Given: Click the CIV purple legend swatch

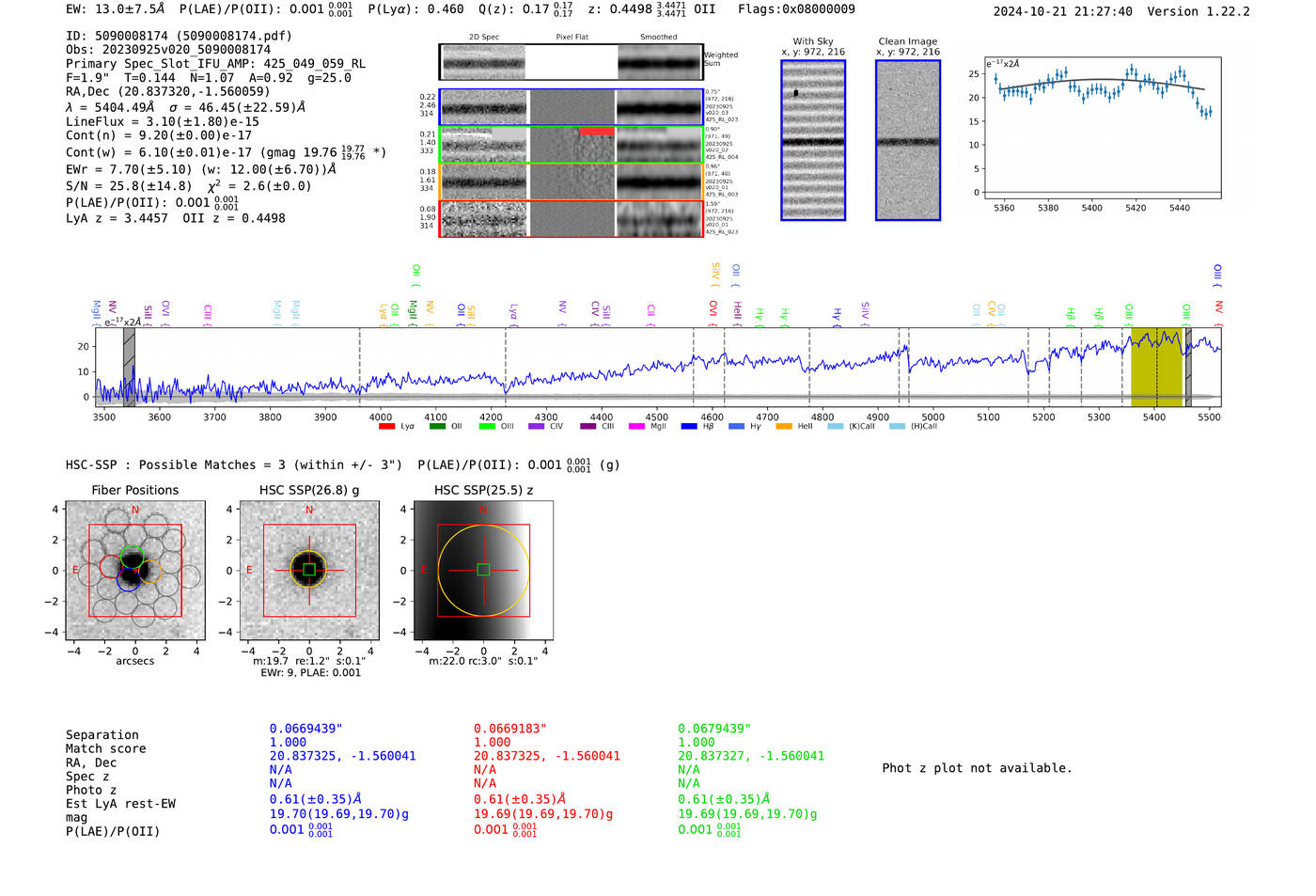Looking at the screenshot, I should pos(537,427).
